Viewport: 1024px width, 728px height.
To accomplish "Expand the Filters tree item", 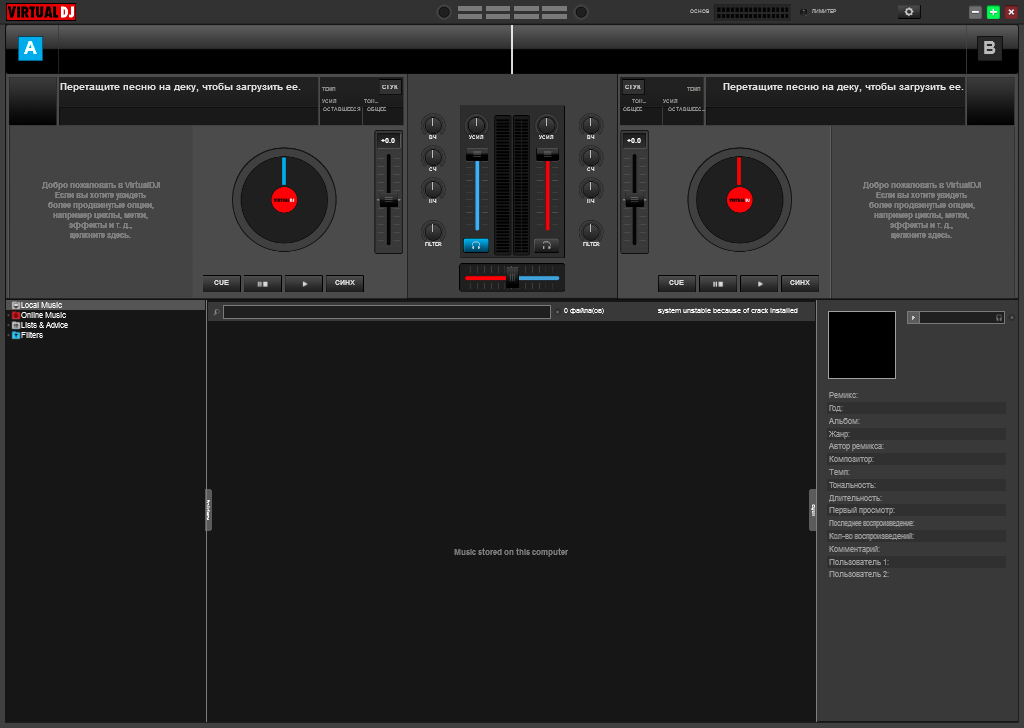I will tap(8, 335).
